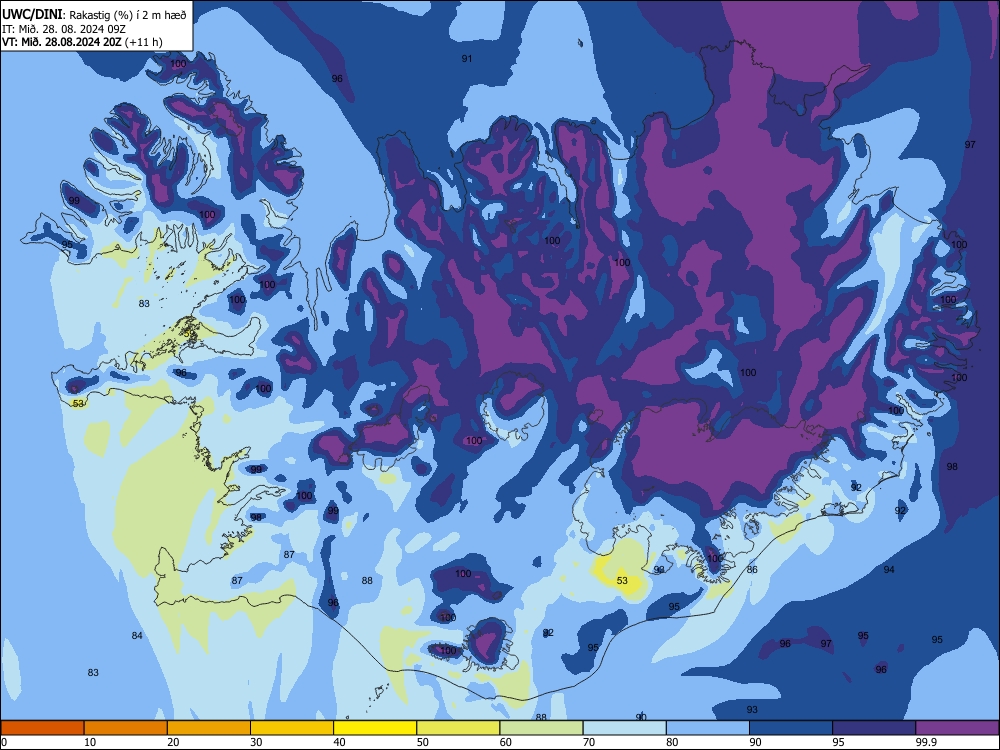Click the '84' value off the southwest coast
The height and width of the screenshot is (750, 1000).
(x=137, y=635)
